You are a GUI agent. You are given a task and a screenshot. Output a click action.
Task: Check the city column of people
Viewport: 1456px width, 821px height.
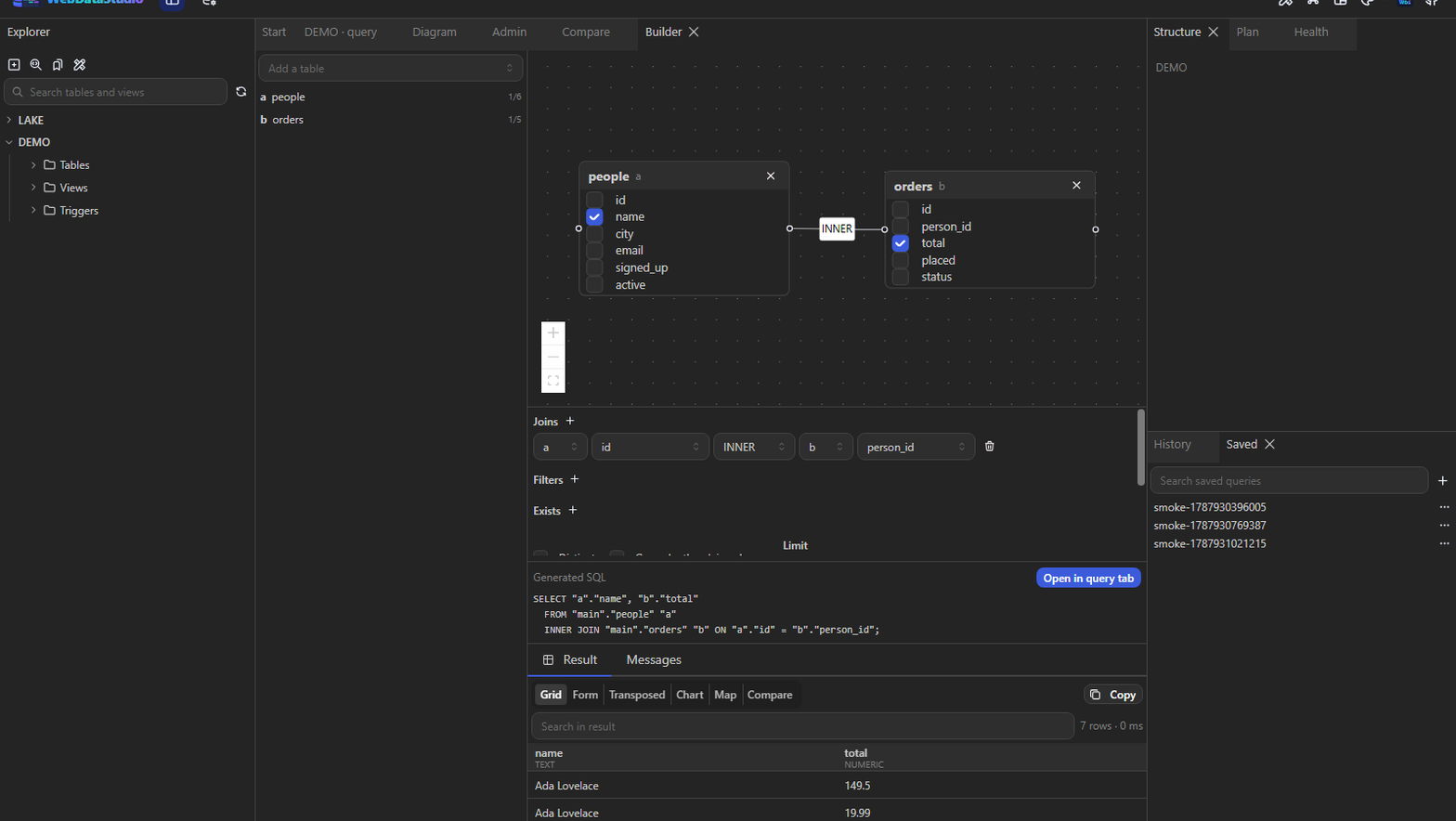(x=595, y=234)
